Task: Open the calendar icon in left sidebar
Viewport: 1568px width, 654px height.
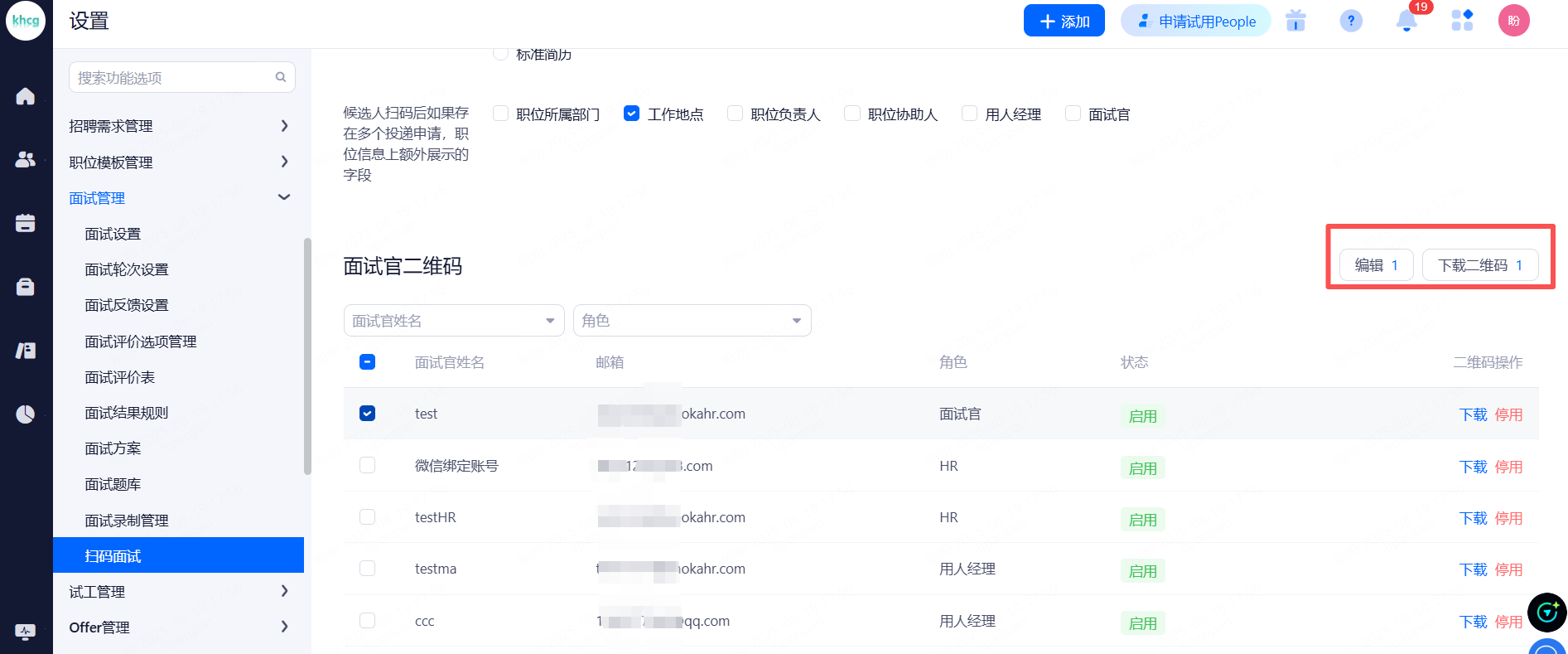Action: (x=26, y=223)
